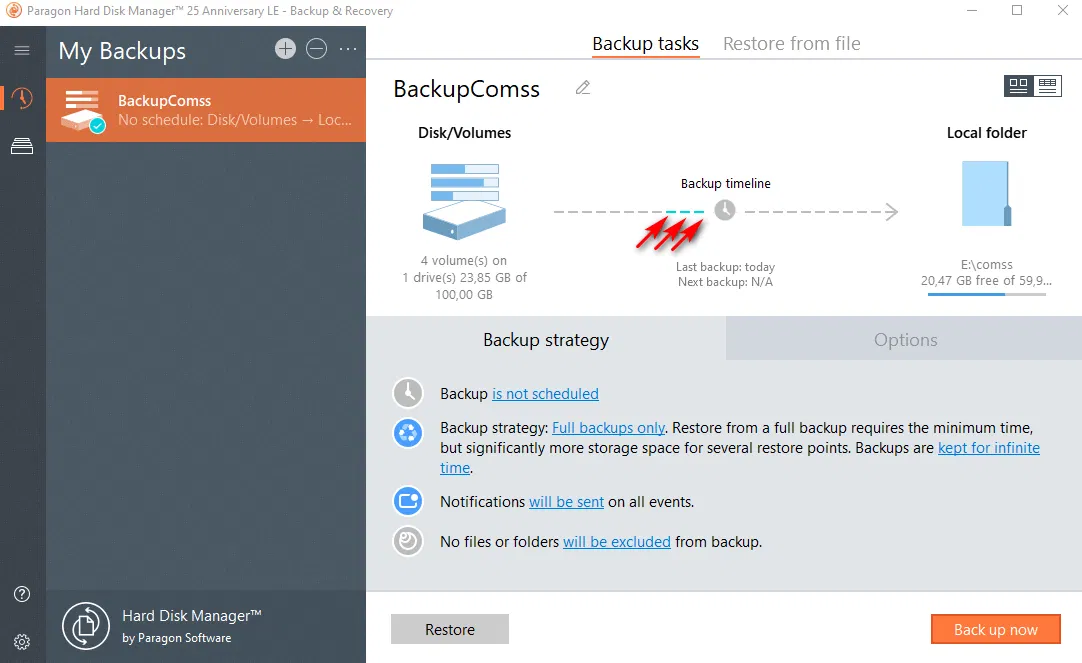Edit the BackupComss name with pencil icon
This screenshot has height=663, width=1082.
pos(583,88)
